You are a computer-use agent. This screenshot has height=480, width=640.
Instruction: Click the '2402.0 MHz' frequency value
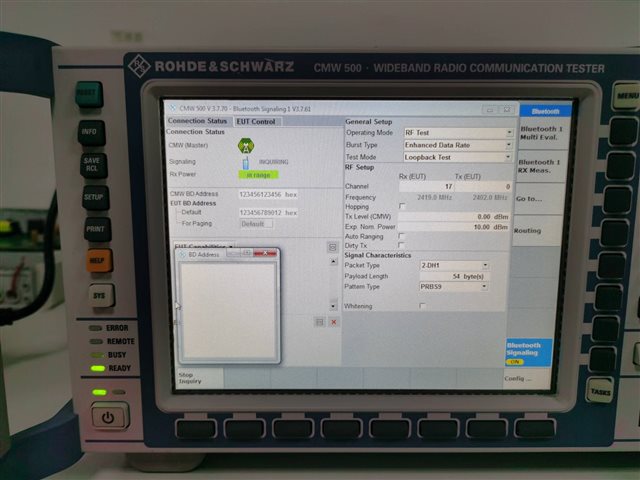pyautogui.click(x=490, y=198)
